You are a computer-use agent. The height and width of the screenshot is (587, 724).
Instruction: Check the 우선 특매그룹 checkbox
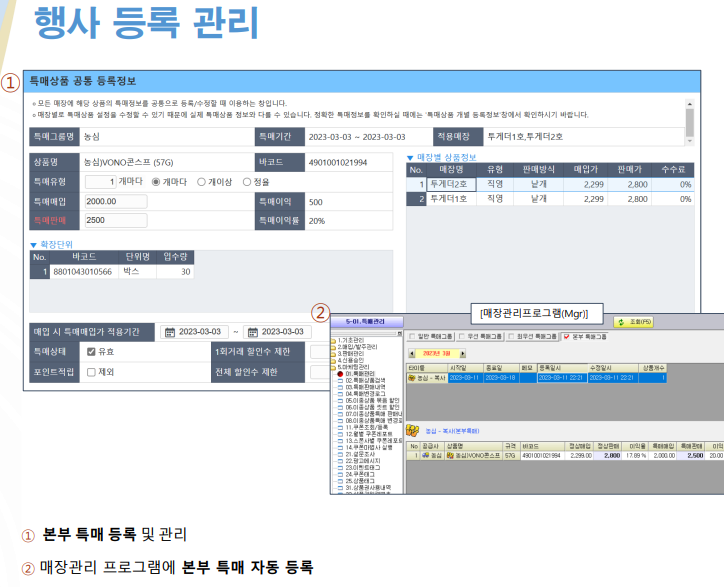(462, 337)
